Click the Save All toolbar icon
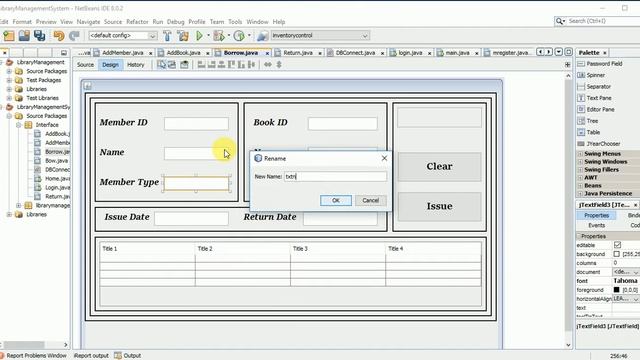Image resolution: width=640 pixels, height=360 pixels. (40, 36)
